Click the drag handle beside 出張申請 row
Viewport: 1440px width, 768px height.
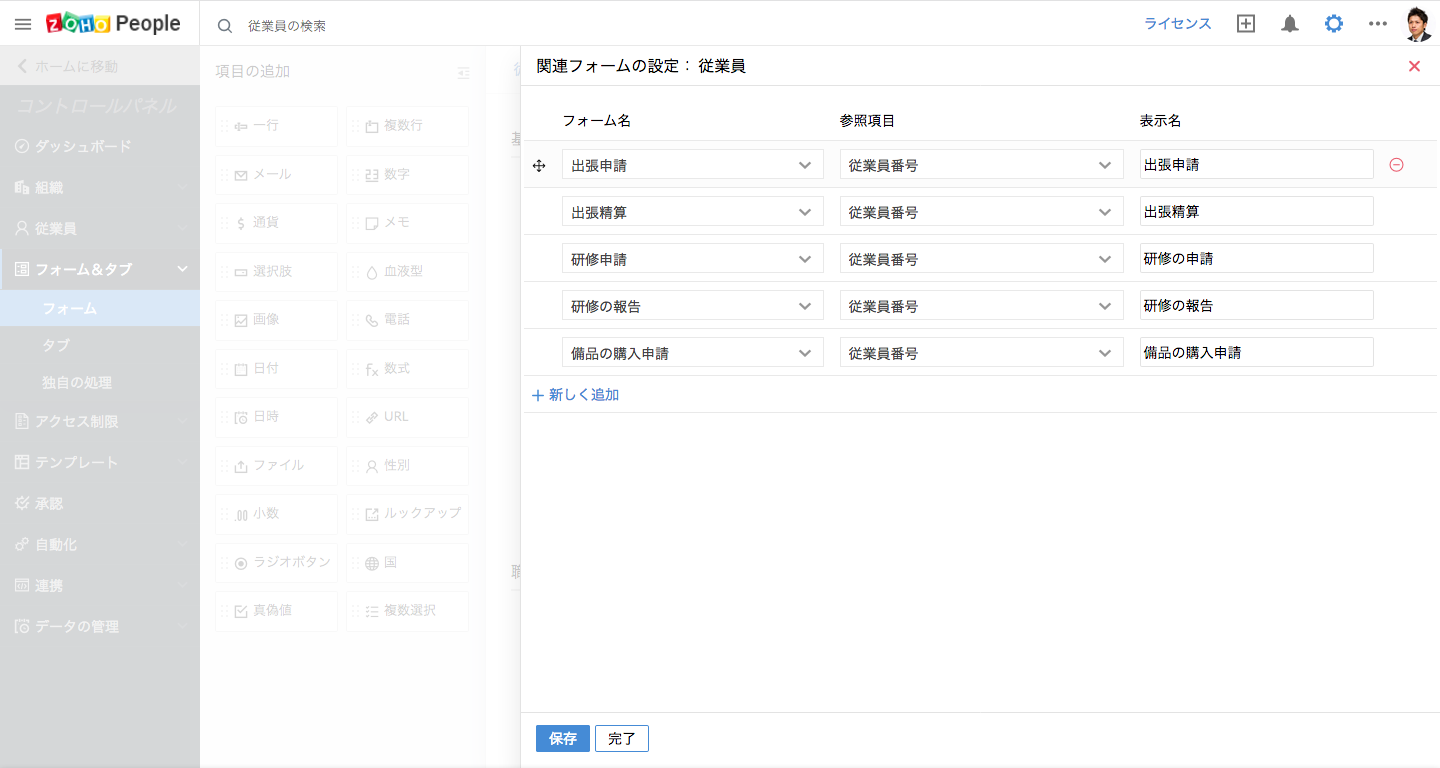(x=539, y=165)
